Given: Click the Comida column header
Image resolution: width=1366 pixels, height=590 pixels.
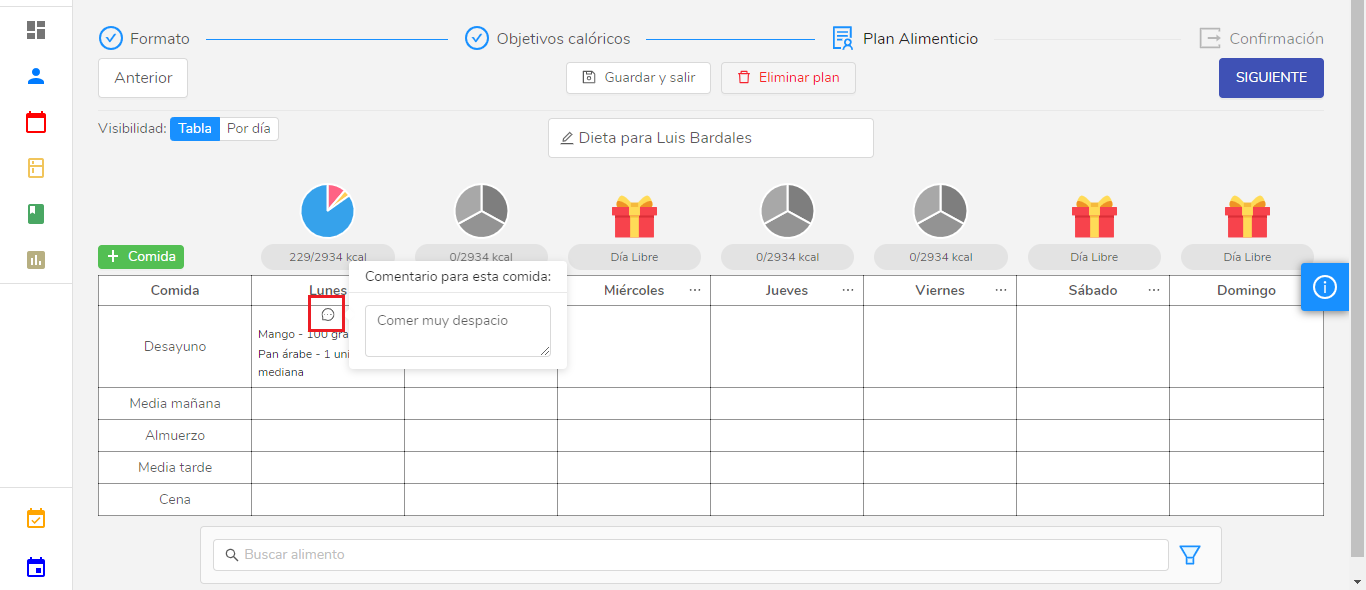Looking at the screenshot, I should click(175, 290).
